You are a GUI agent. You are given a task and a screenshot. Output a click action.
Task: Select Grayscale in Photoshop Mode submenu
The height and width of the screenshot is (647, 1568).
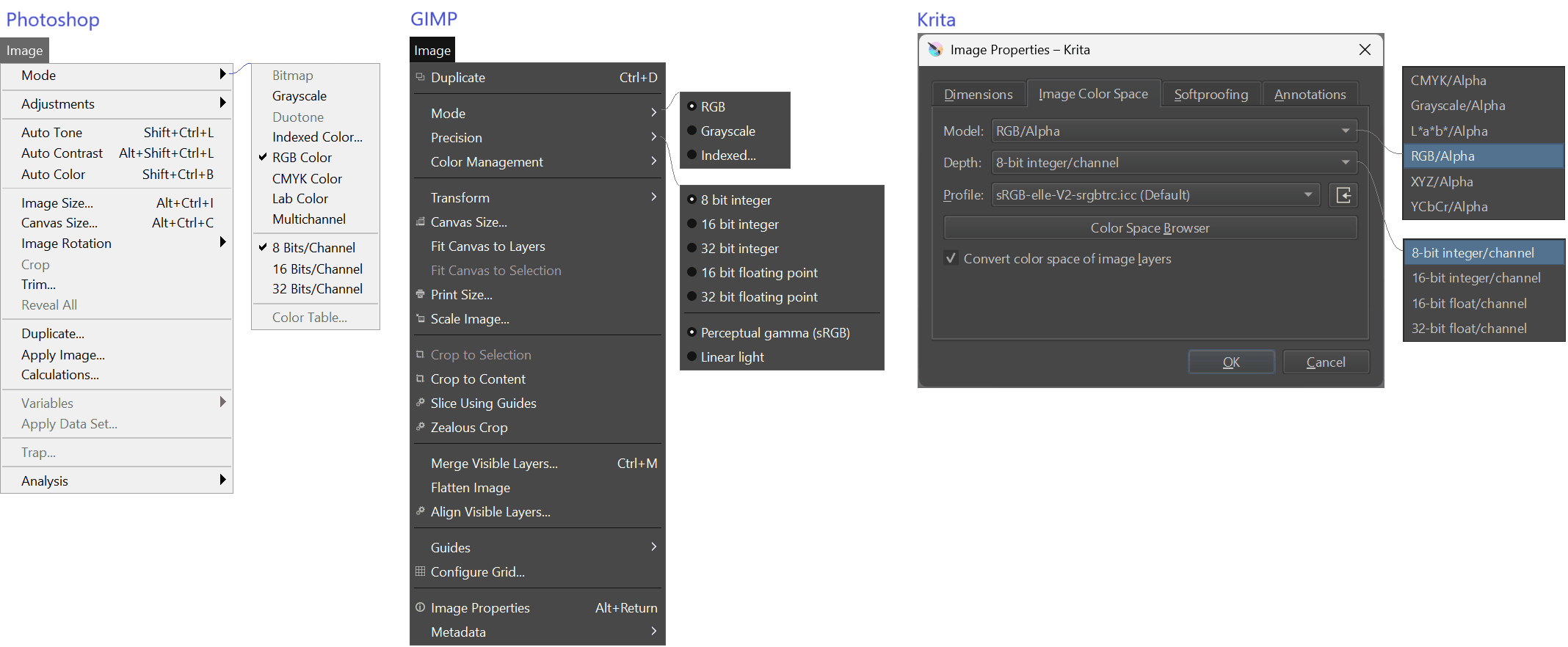(316, 95)
